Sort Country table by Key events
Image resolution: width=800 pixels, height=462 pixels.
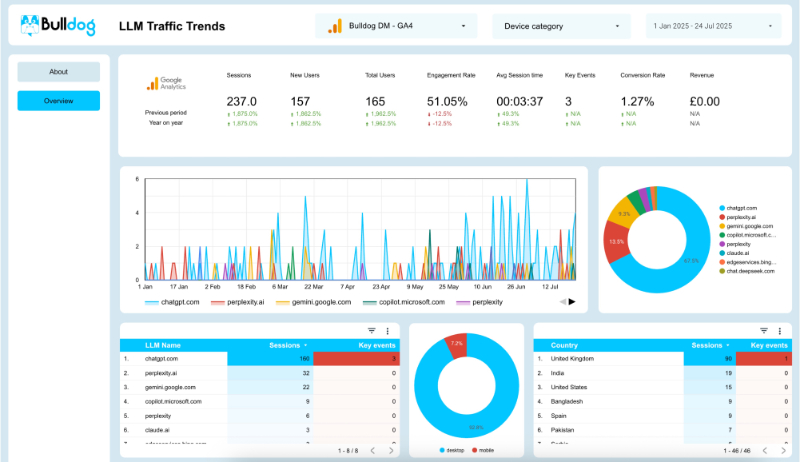[x=769, y=345]
